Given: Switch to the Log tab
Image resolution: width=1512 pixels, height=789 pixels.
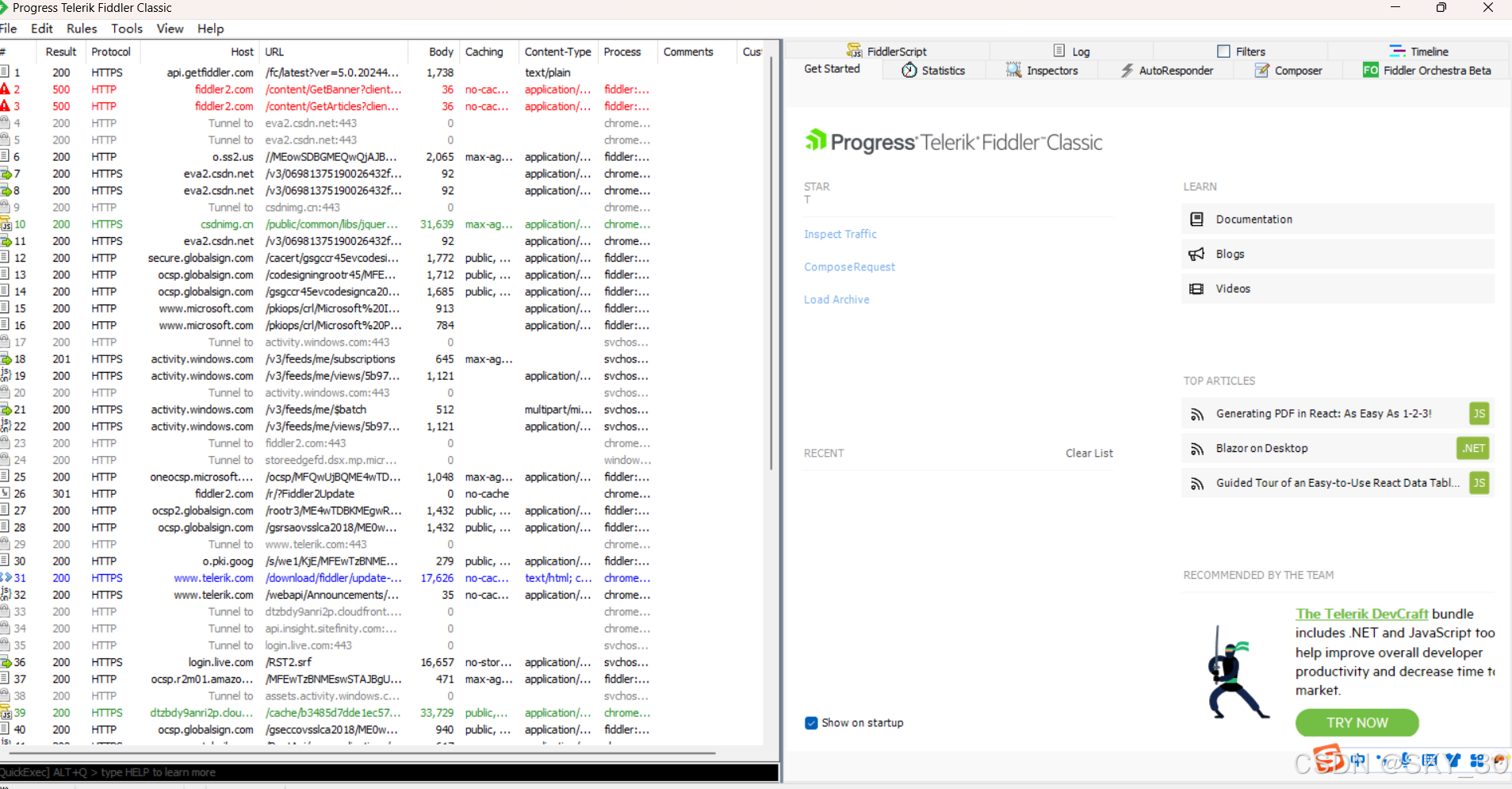Looking at the screenshot, I should (x=1072, y=52).
